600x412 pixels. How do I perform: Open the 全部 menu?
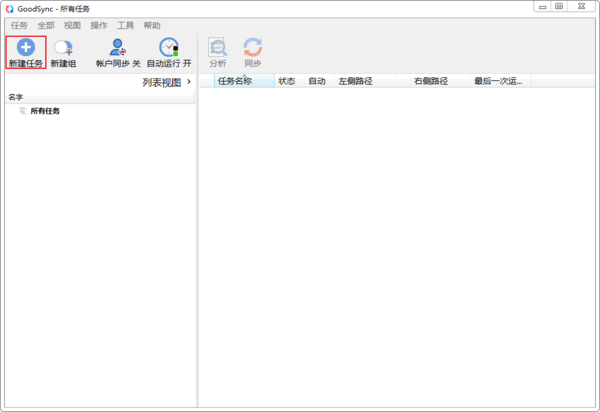[x=46, y=25]
